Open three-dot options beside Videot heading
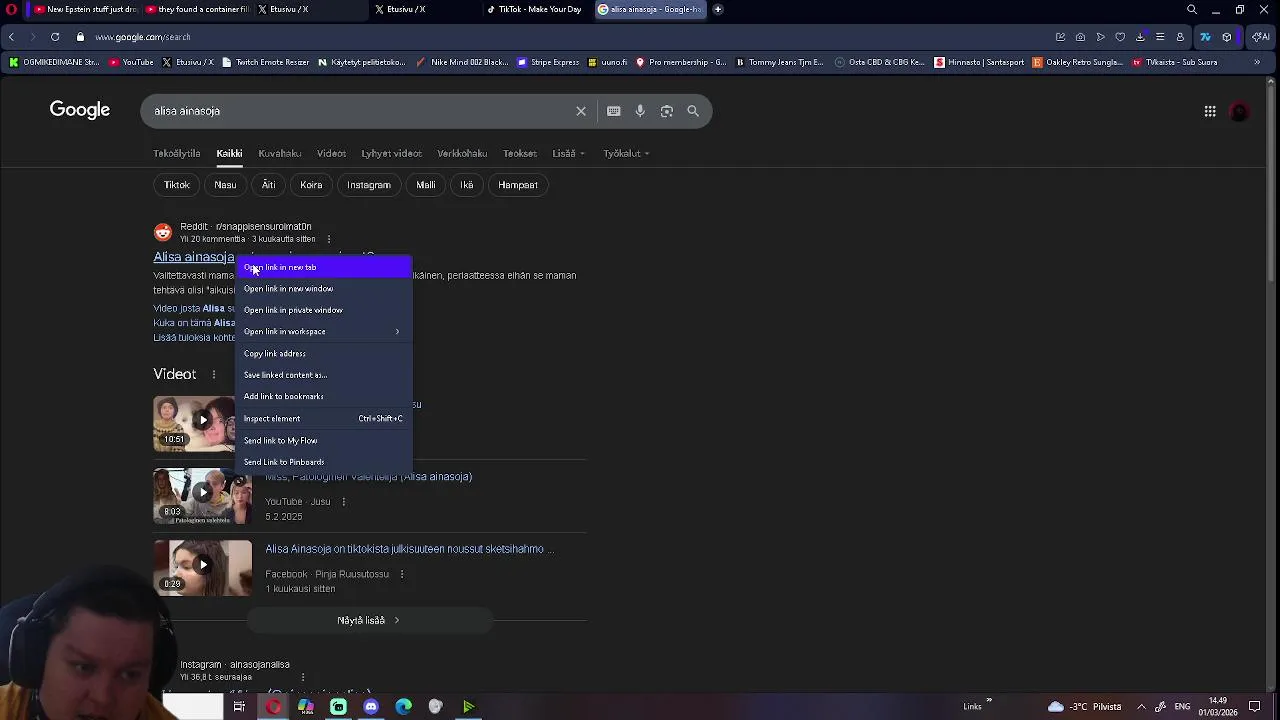This screenshot has height=720, width=1280. click(213, 374)
